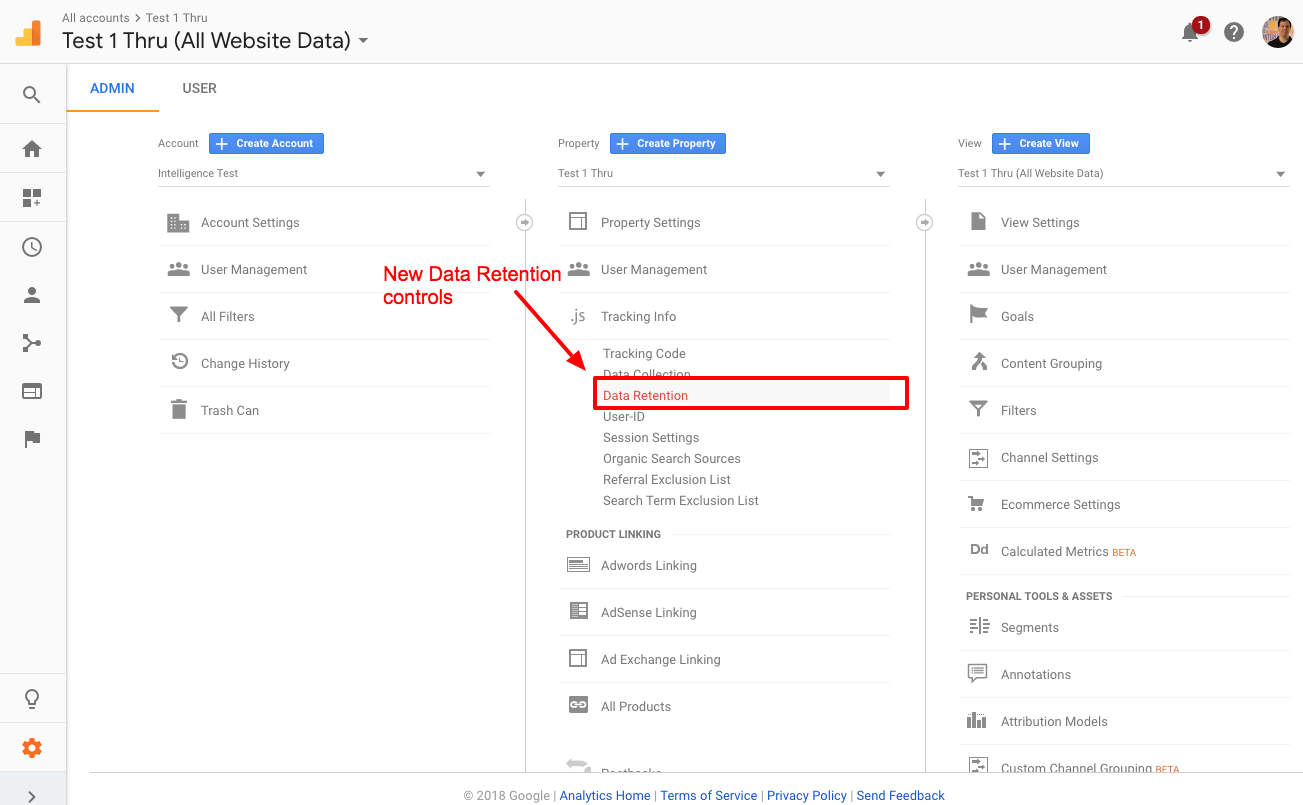Open Behavior reports window icon
The image size is (1303, 805).
tap(32, 391)
